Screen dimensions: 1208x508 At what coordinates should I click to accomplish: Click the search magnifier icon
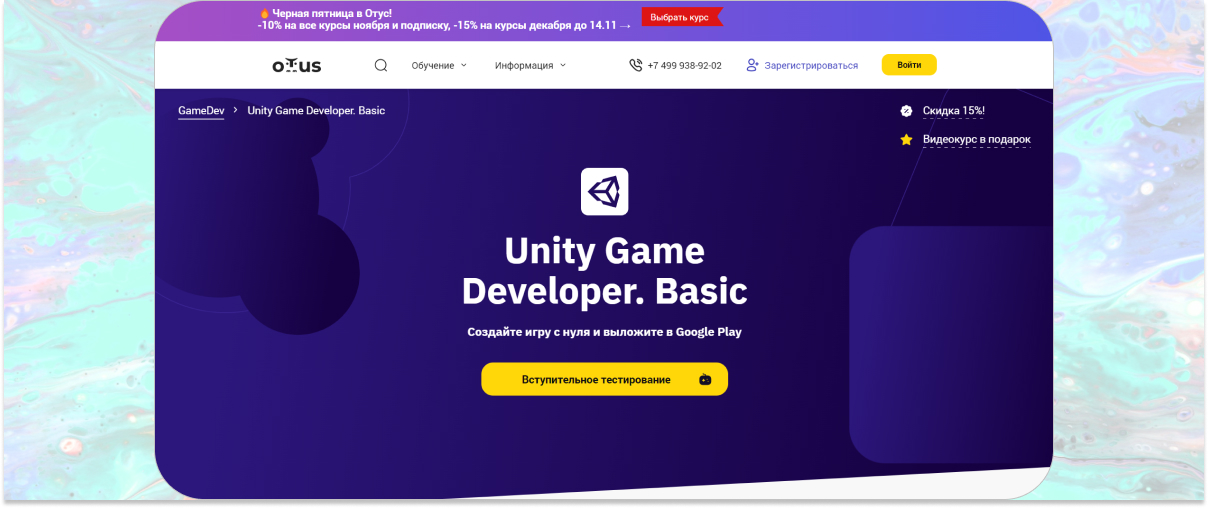point(381,66)
